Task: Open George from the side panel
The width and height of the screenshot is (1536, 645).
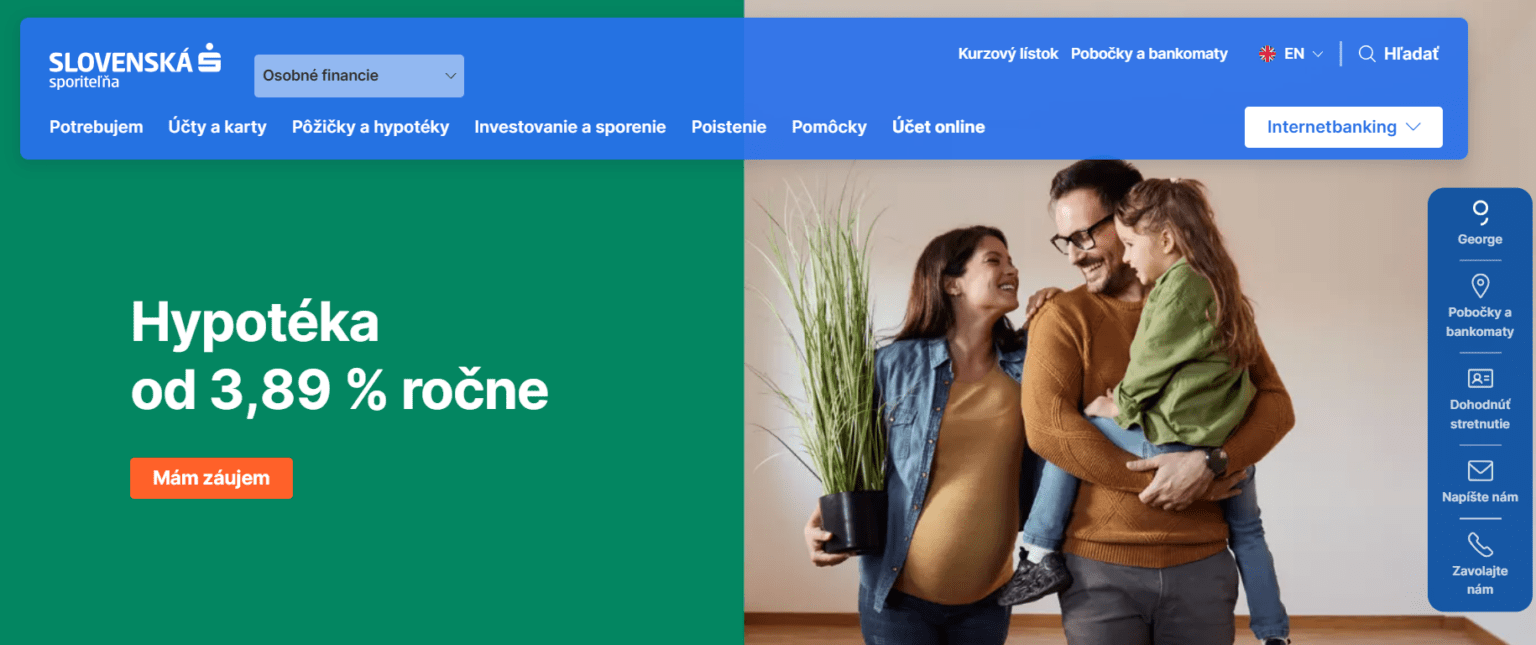Action: 1480,223
